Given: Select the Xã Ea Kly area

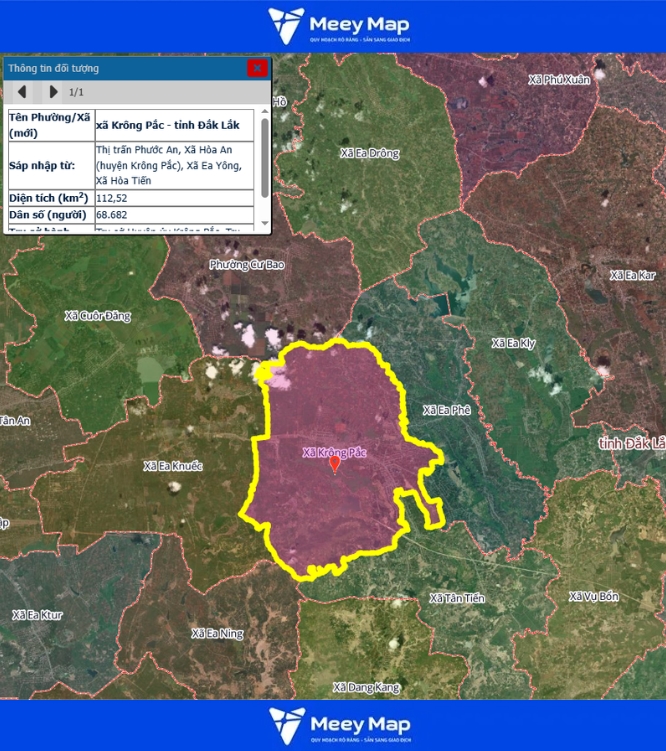Looking at the screenshot, I should pyautogui.click(x=513, y=343).
